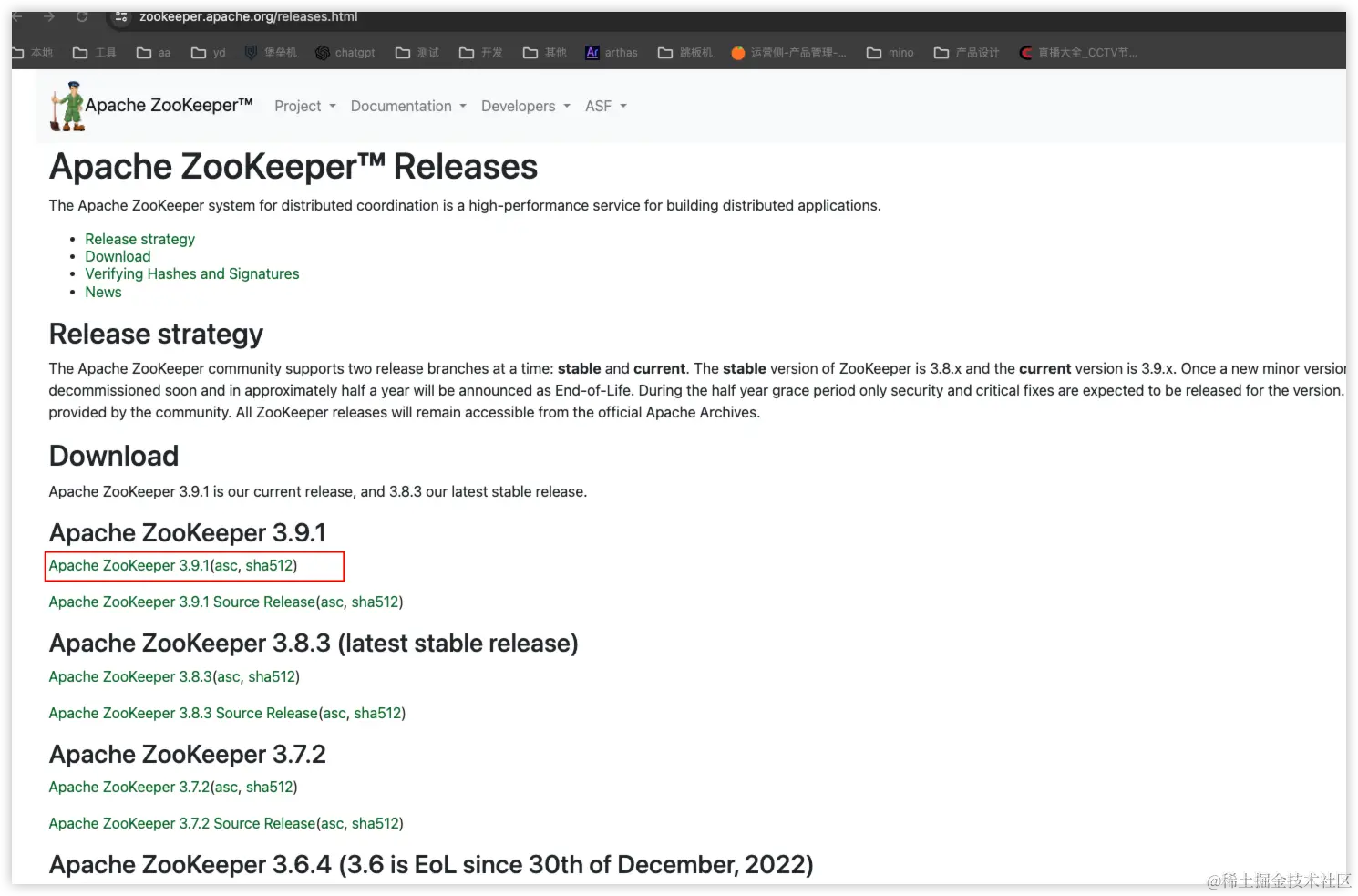The image size is (1358, 896).
Task: Click the "Apache ZooKeeper 3.7.2" heading
Action: tap(187, 755)
